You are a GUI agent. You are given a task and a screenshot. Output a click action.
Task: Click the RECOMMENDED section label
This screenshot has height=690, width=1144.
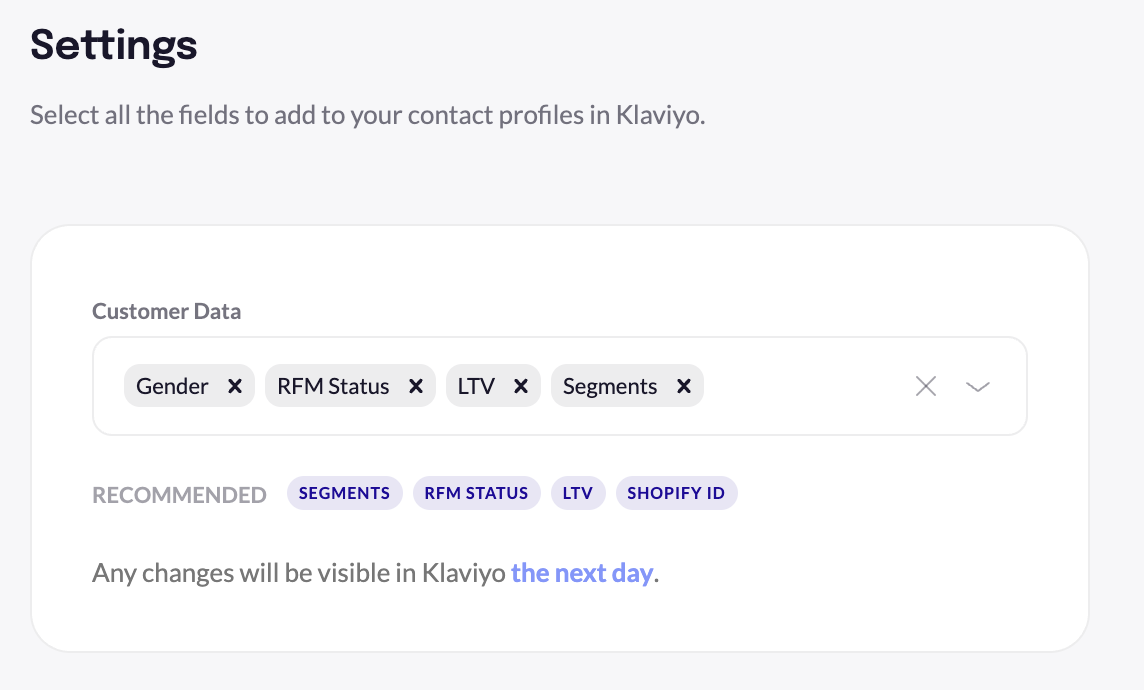tap(179, 493)
